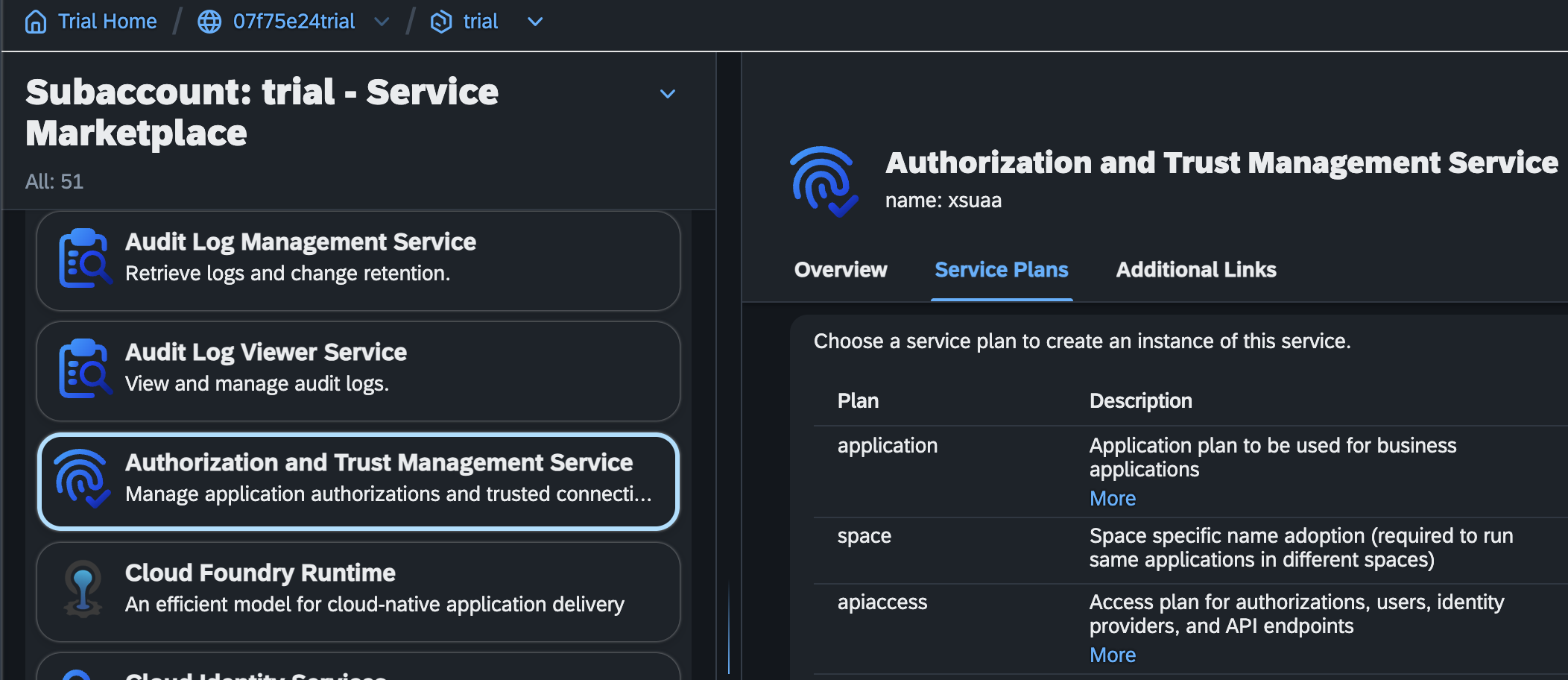
Task: Select the space plan row
Action: 1191,550
